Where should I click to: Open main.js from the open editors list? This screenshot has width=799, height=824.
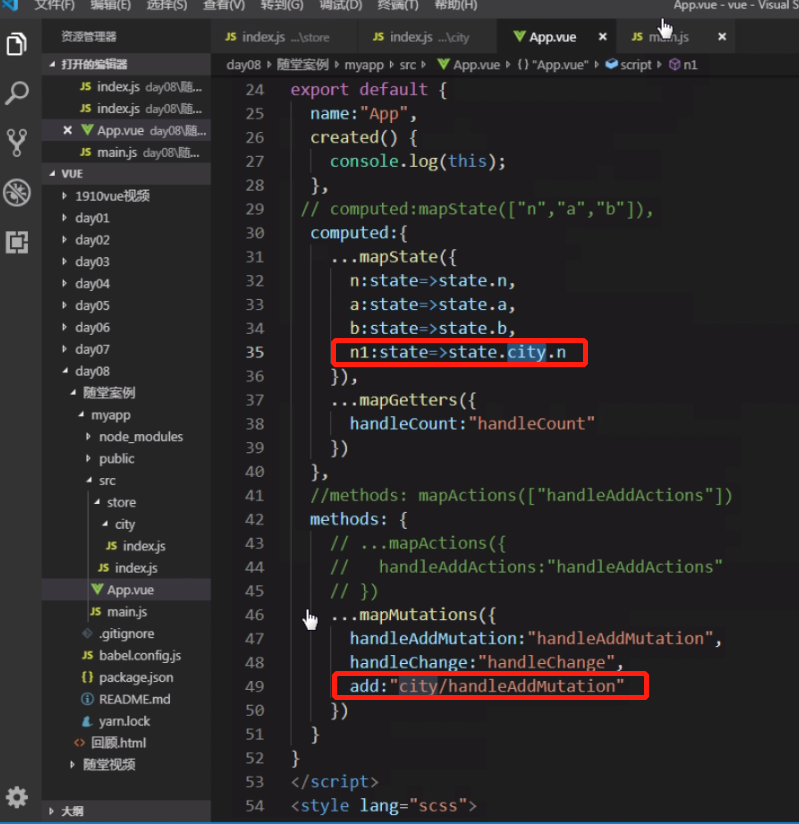pyautogui.click(x=126, y=152)
